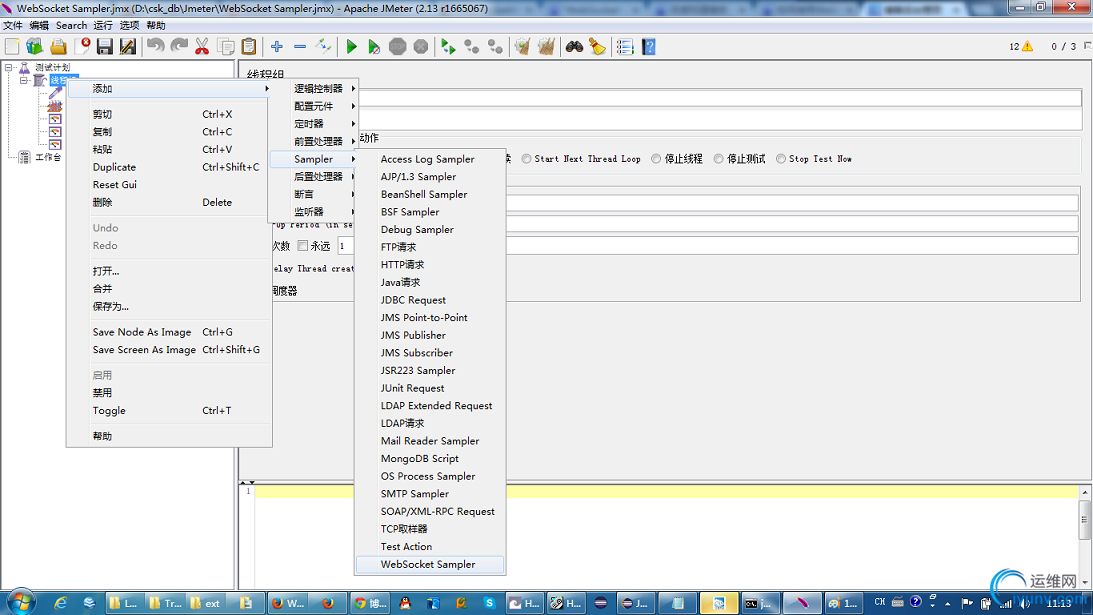Expand the 后置处理器 submenu

[x=313, y=176]
